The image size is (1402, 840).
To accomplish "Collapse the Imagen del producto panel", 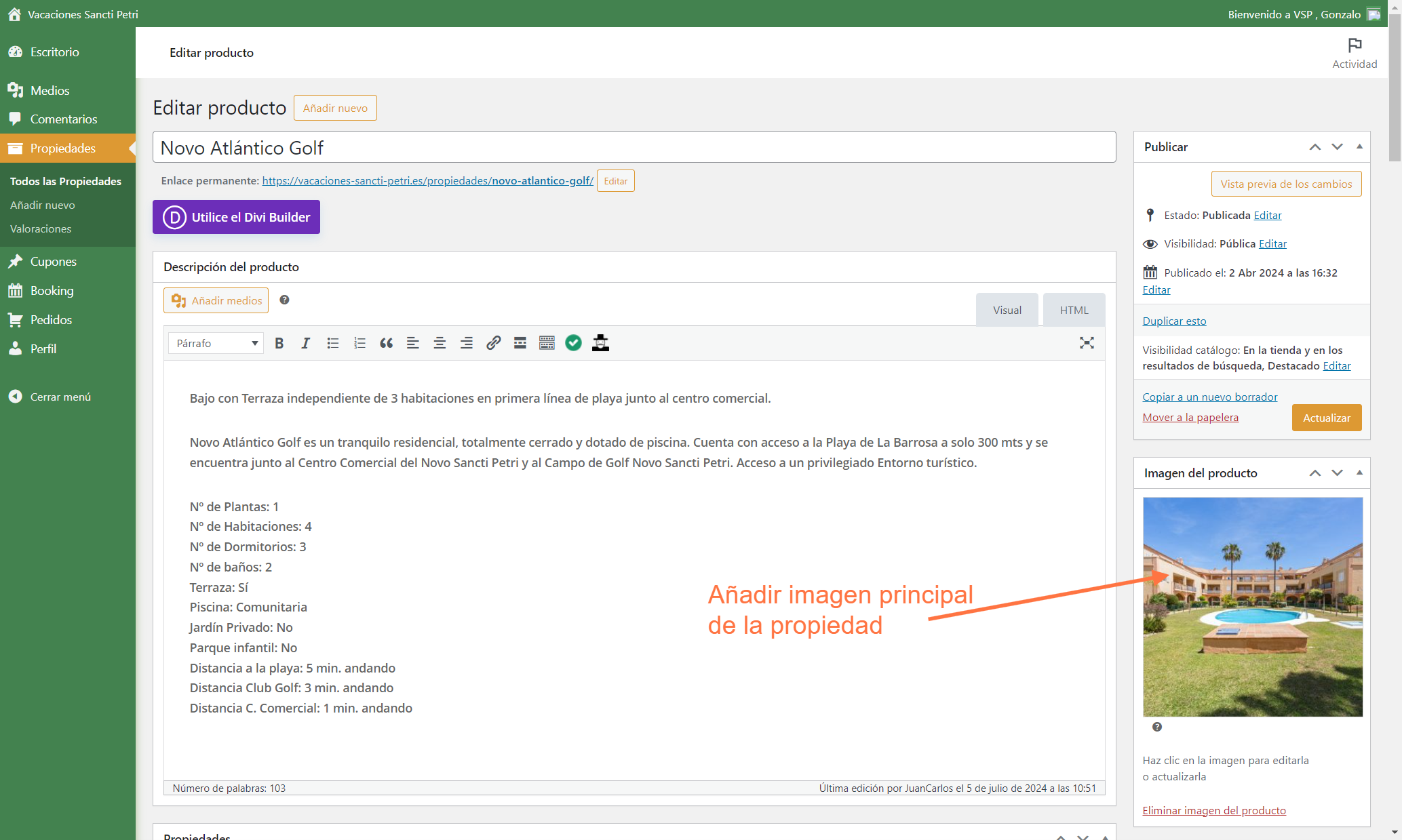I will (x=1359, y=473).
